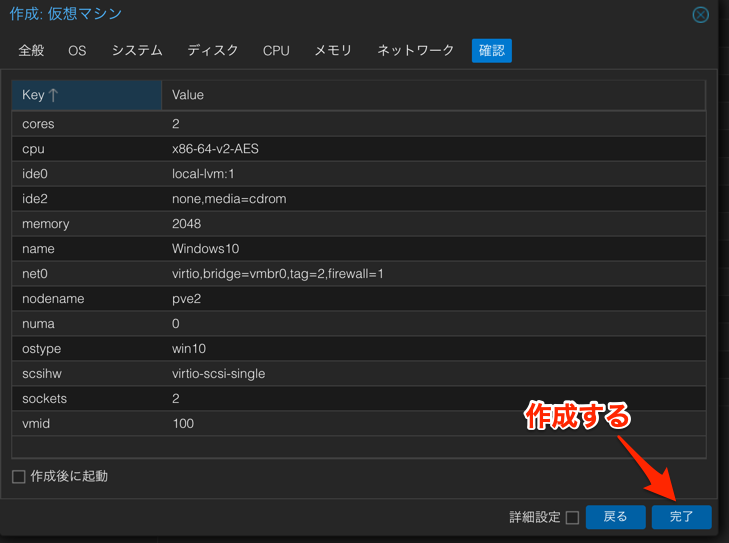Open the ネットワーク tab
The image size is (729, 543).
coord(415,51)
